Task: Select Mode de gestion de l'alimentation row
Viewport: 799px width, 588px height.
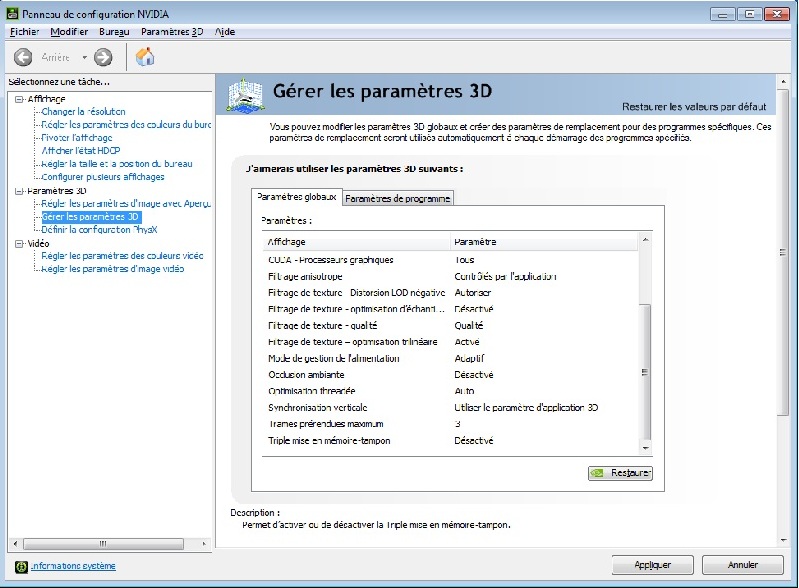Action: pyautogui.click(x=450, y=358)
